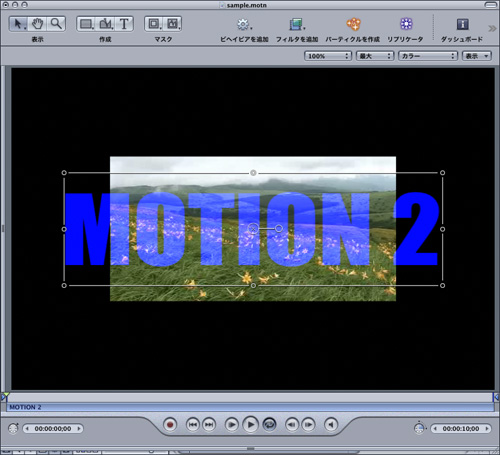
Task: Select the arrow selection tool
Action: pyautogui.click(x=18, y=24)
